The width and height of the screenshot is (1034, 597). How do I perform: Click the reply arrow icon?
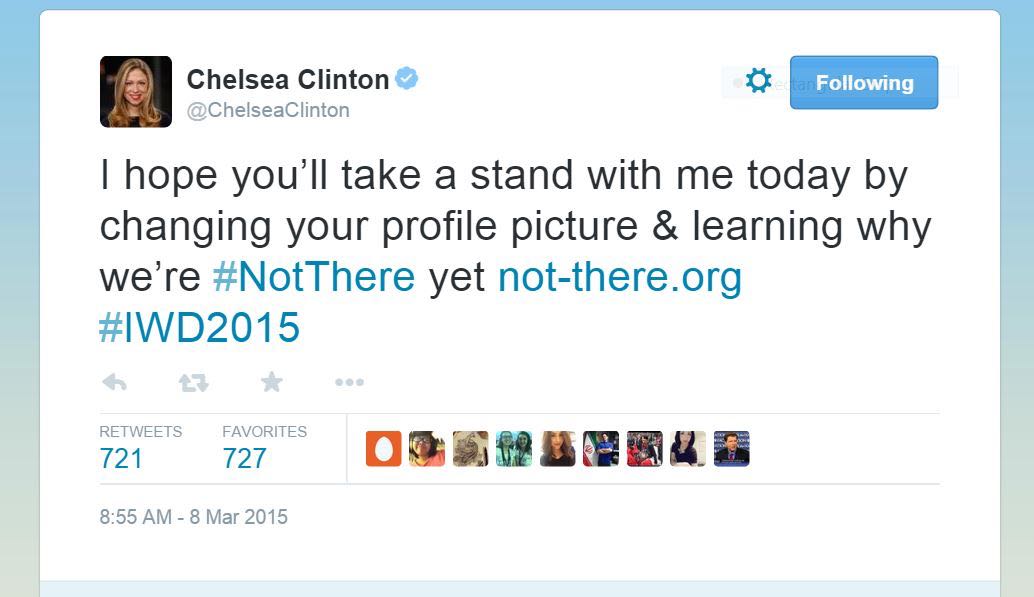click(114, 382)
